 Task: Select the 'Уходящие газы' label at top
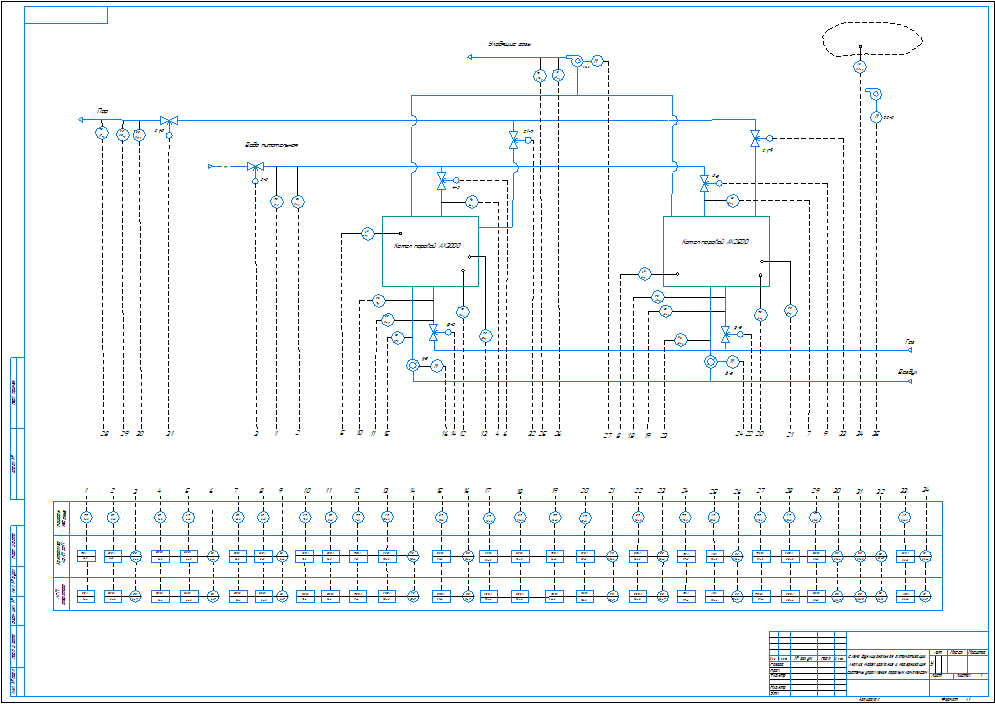(508, 44)
